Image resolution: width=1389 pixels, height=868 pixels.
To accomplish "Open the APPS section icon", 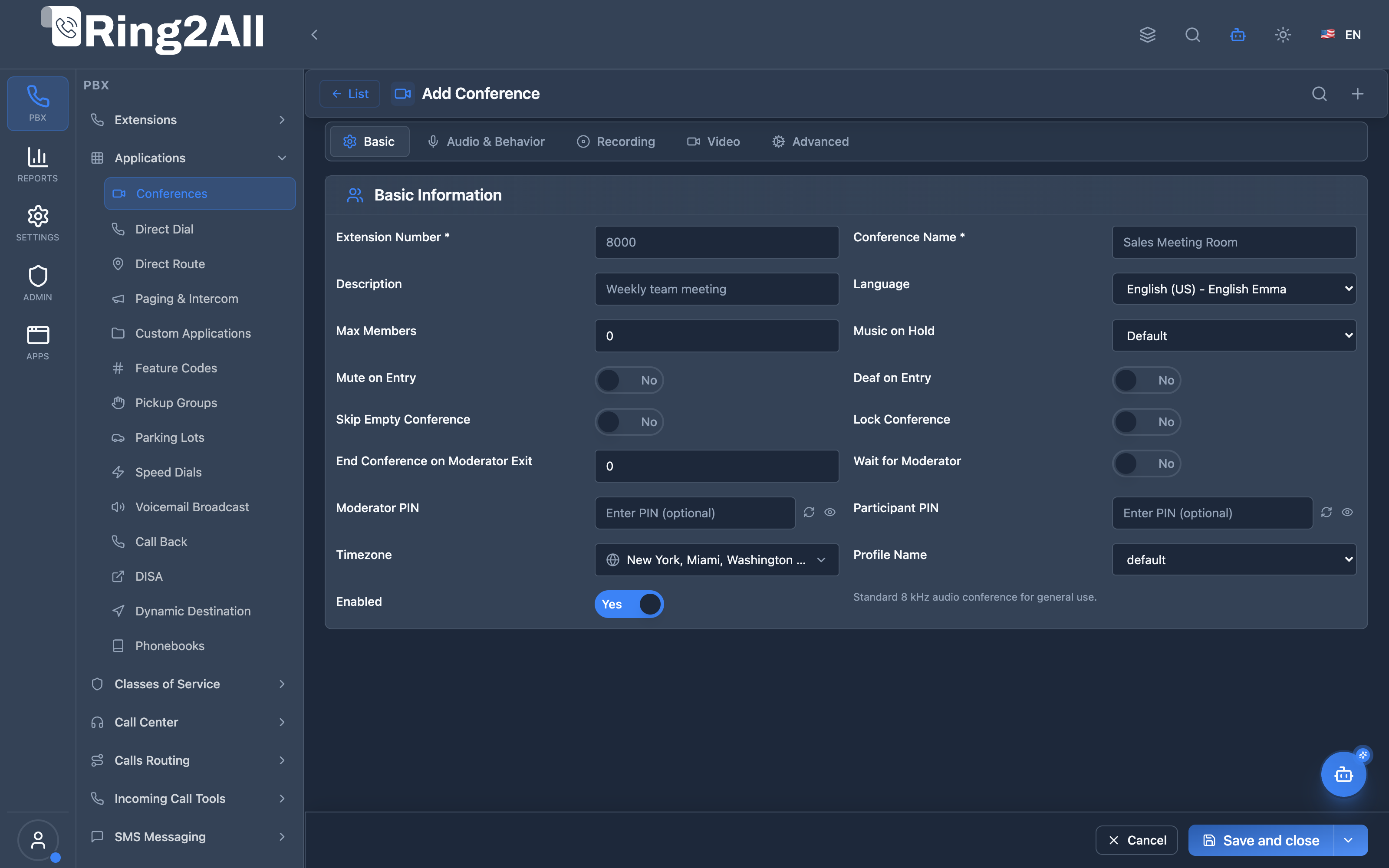I will click(x=37, y=343).
